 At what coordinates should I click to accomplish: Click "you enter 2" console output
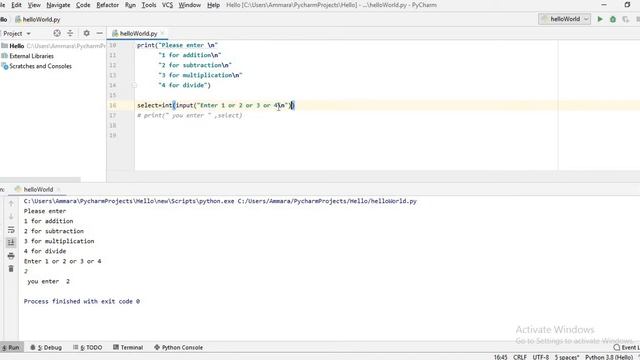[49, 281]
